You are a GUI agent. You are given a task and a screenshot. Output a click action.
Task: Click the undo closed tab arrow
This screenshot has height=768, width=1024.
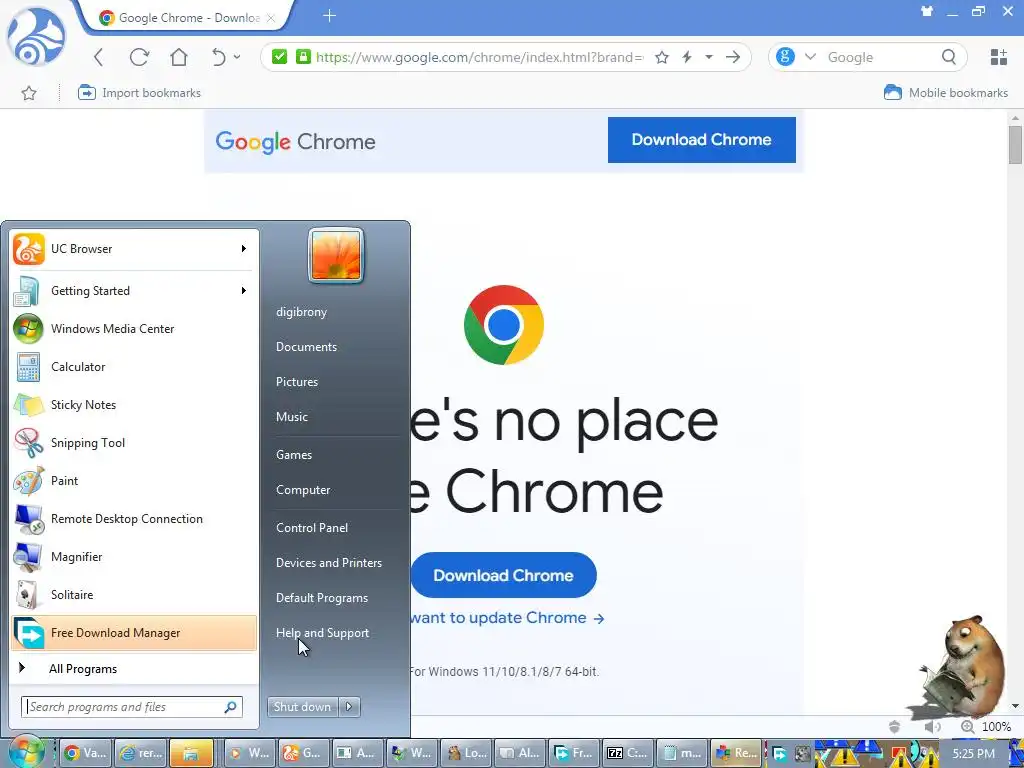point(219,57)
